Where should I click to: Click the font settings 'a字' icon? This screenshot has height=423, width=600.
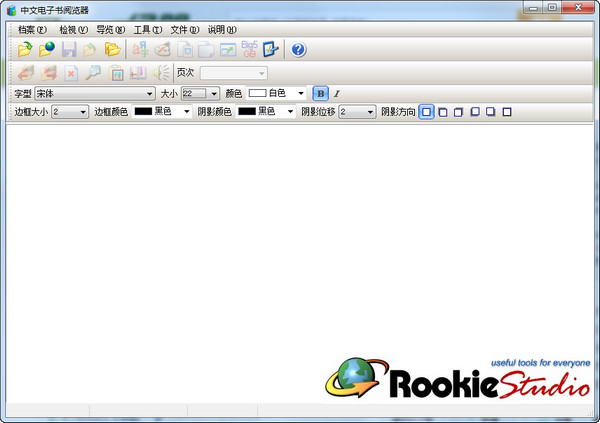click(x=140, y=49)
